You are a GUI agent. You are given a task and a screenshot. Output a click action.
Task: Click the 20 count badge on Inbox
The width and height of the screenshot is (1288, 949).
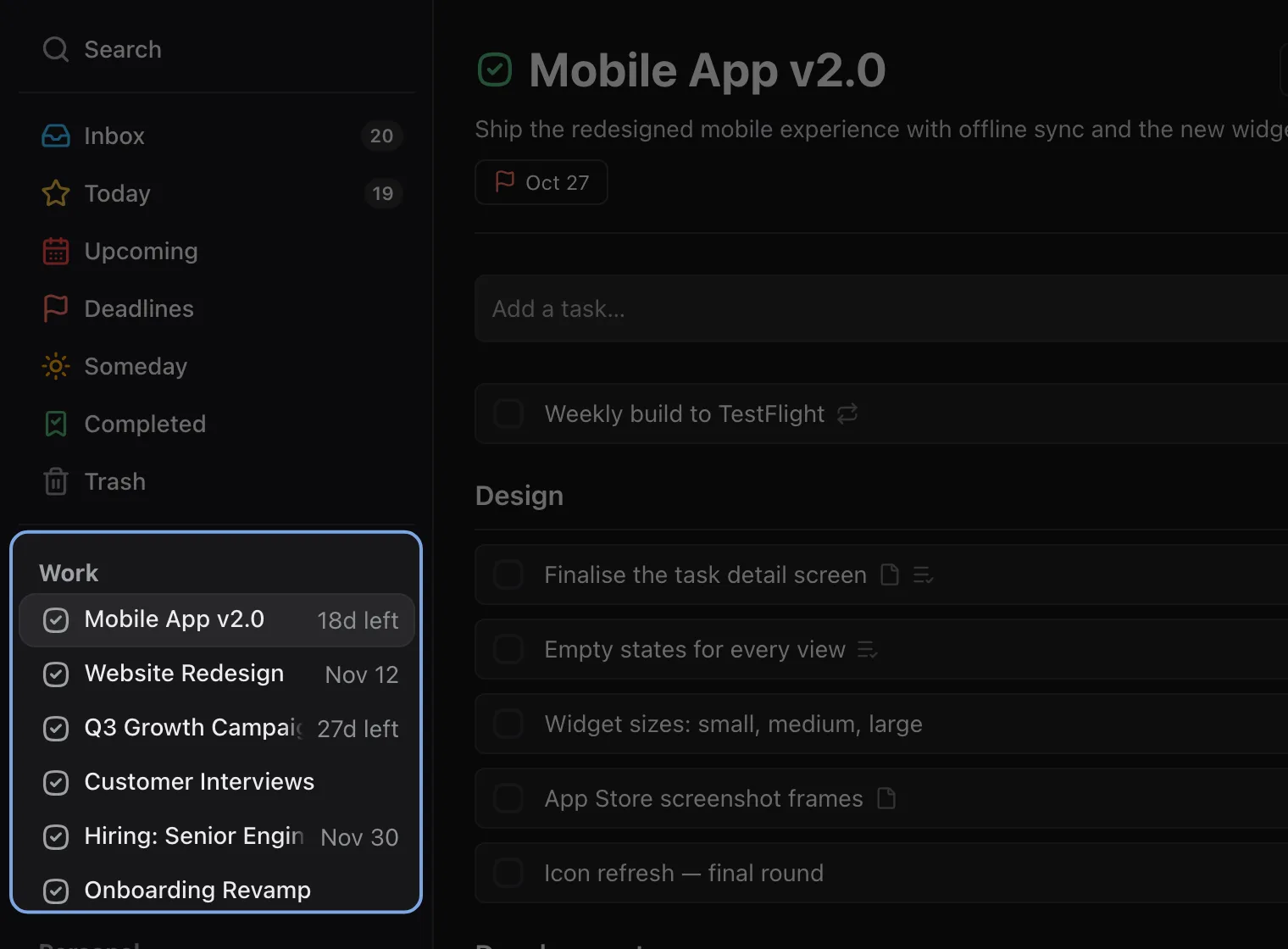381,136
